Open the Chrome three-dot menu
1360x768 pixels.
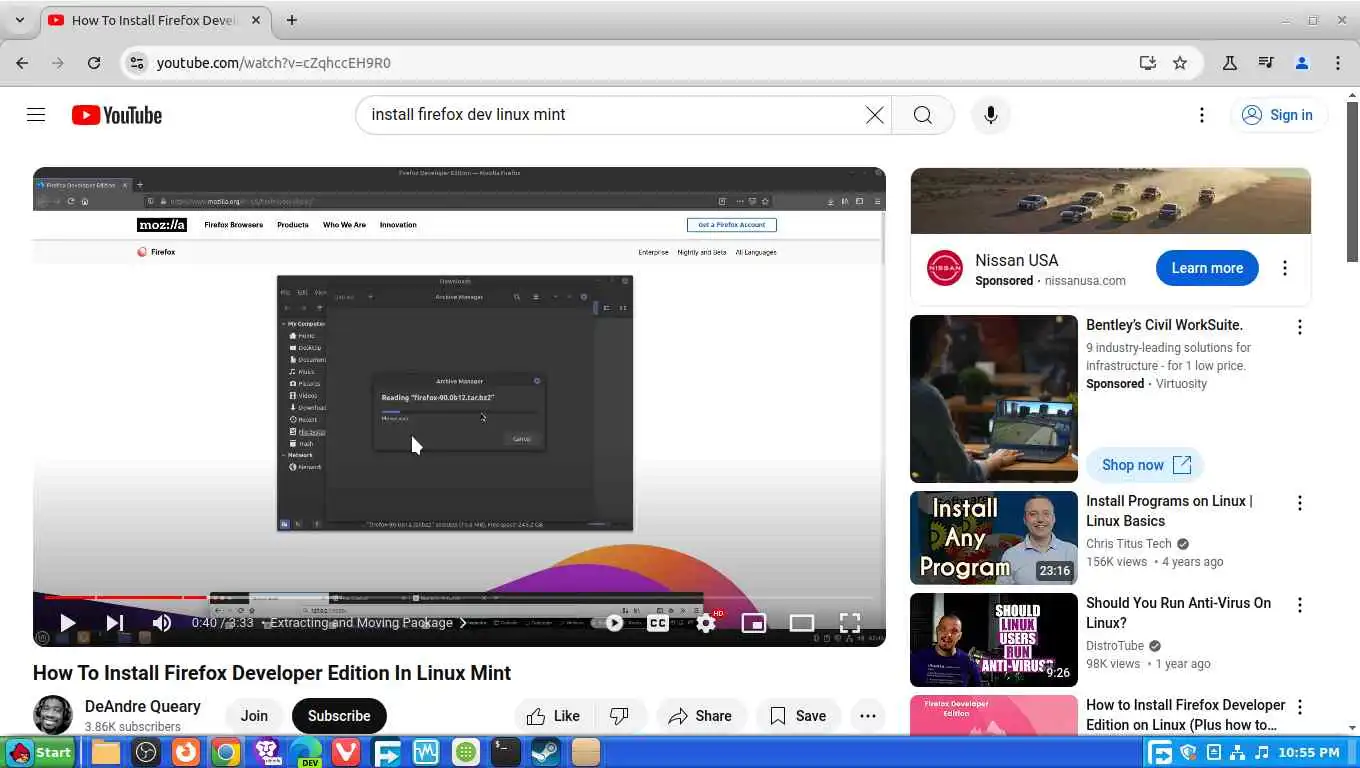tap(1338, 63)
